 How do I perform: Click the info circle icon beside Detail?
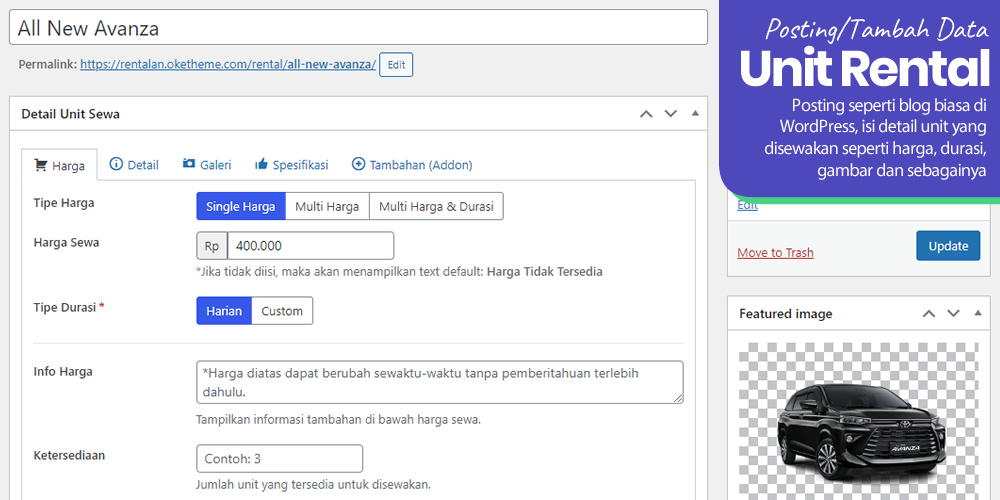point(116,164)
